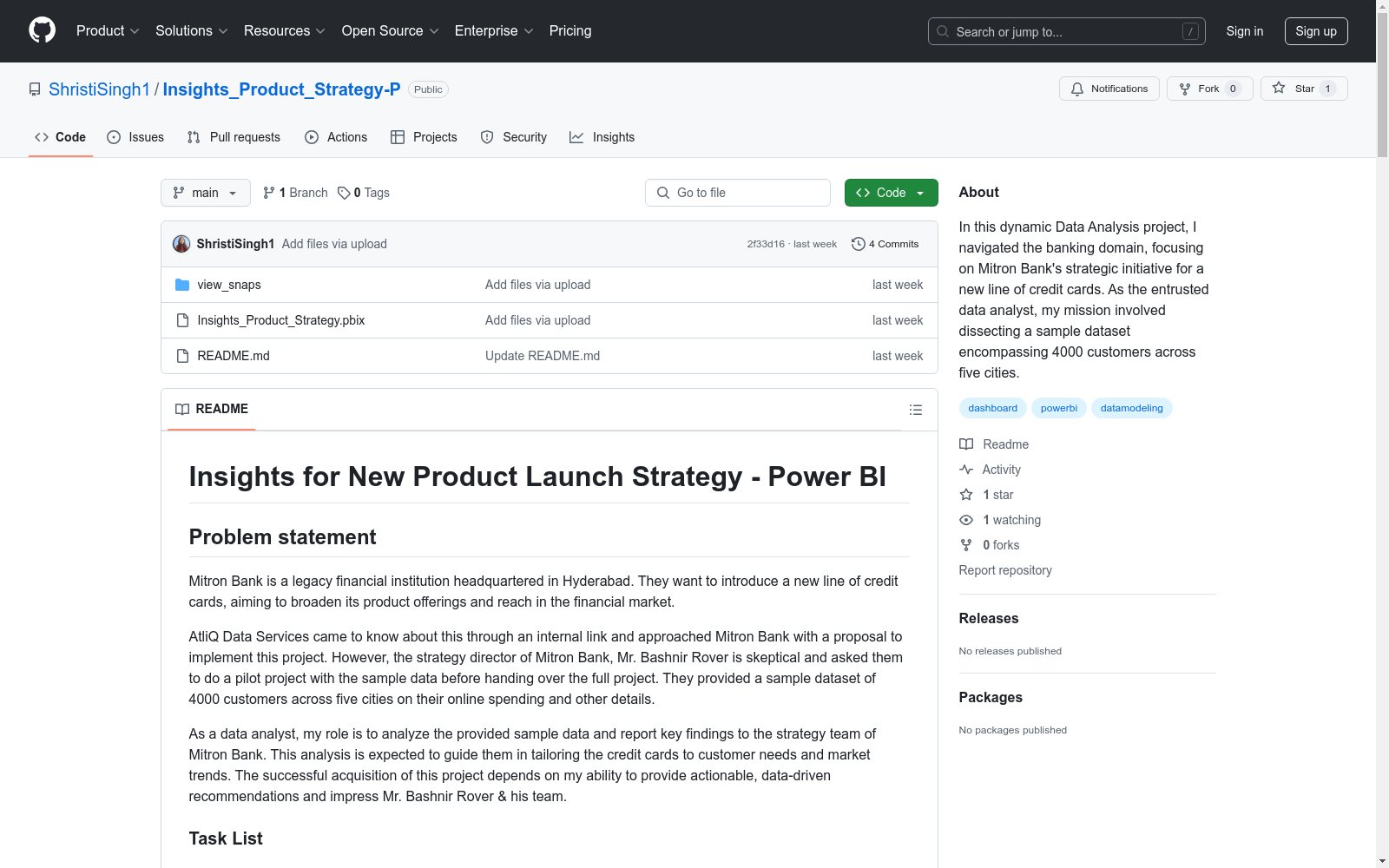Click the Readme book icon in About
The image size is (1389, 868).
[x=966, y=444]
